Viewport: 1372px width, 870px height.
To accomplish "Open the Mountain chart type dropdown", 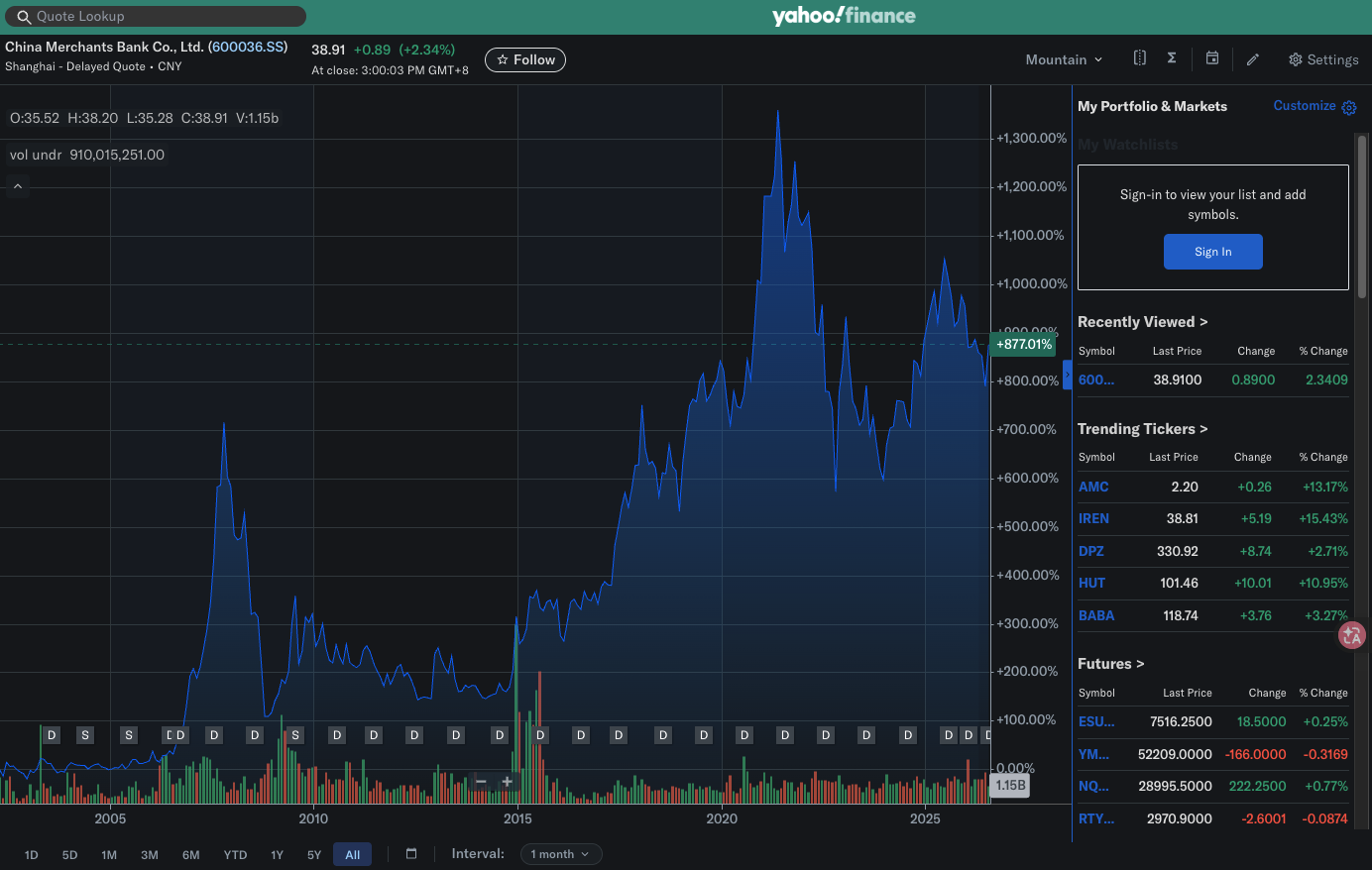I will (1064, 59).
